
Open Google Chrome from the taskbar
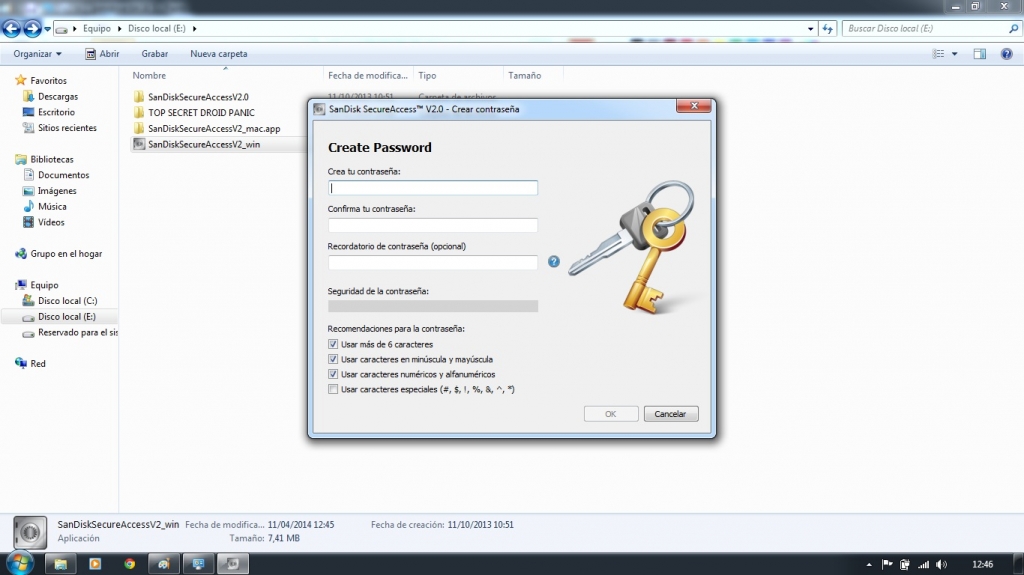pyautogui.click(x=129, y=564)
